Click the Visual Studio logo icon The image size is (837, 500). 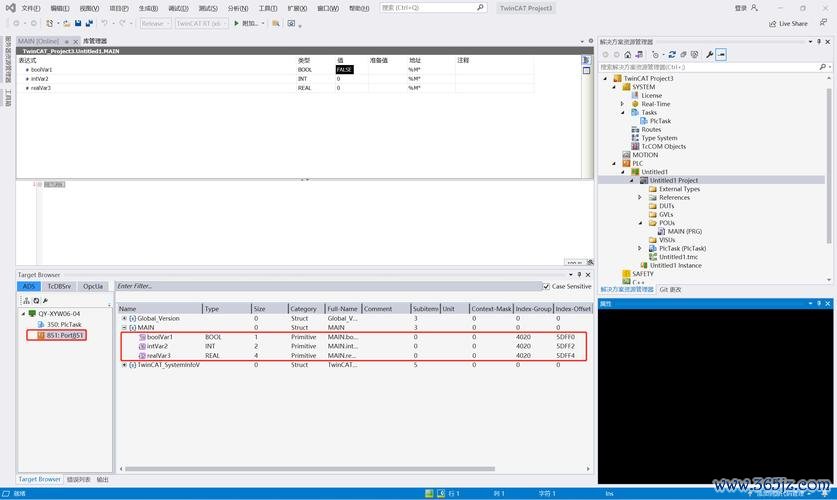pos(10,8)
